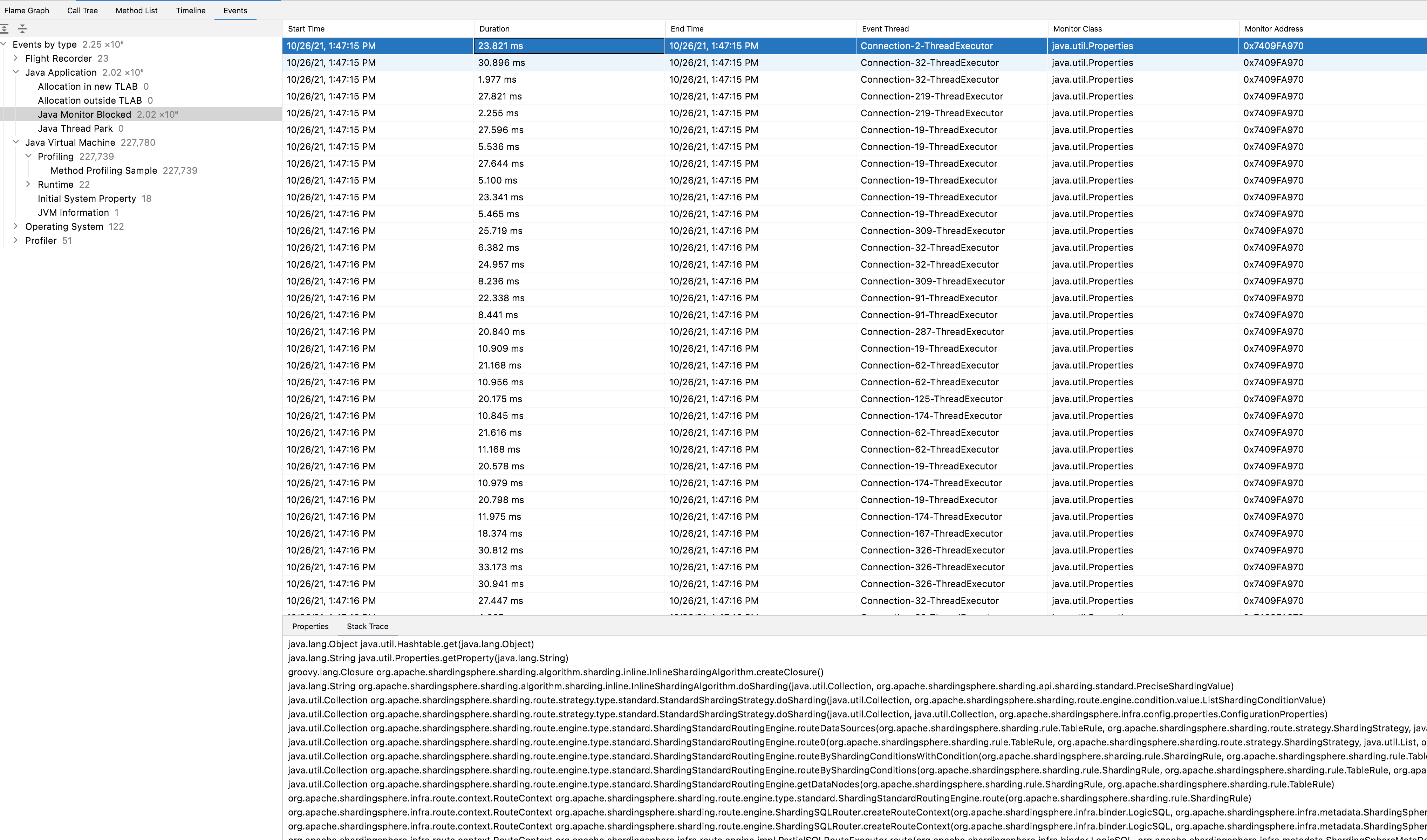Select the Initial System Property item
Image resolution: width=1427 pixels, height=840 pixels.
point(87,199)
